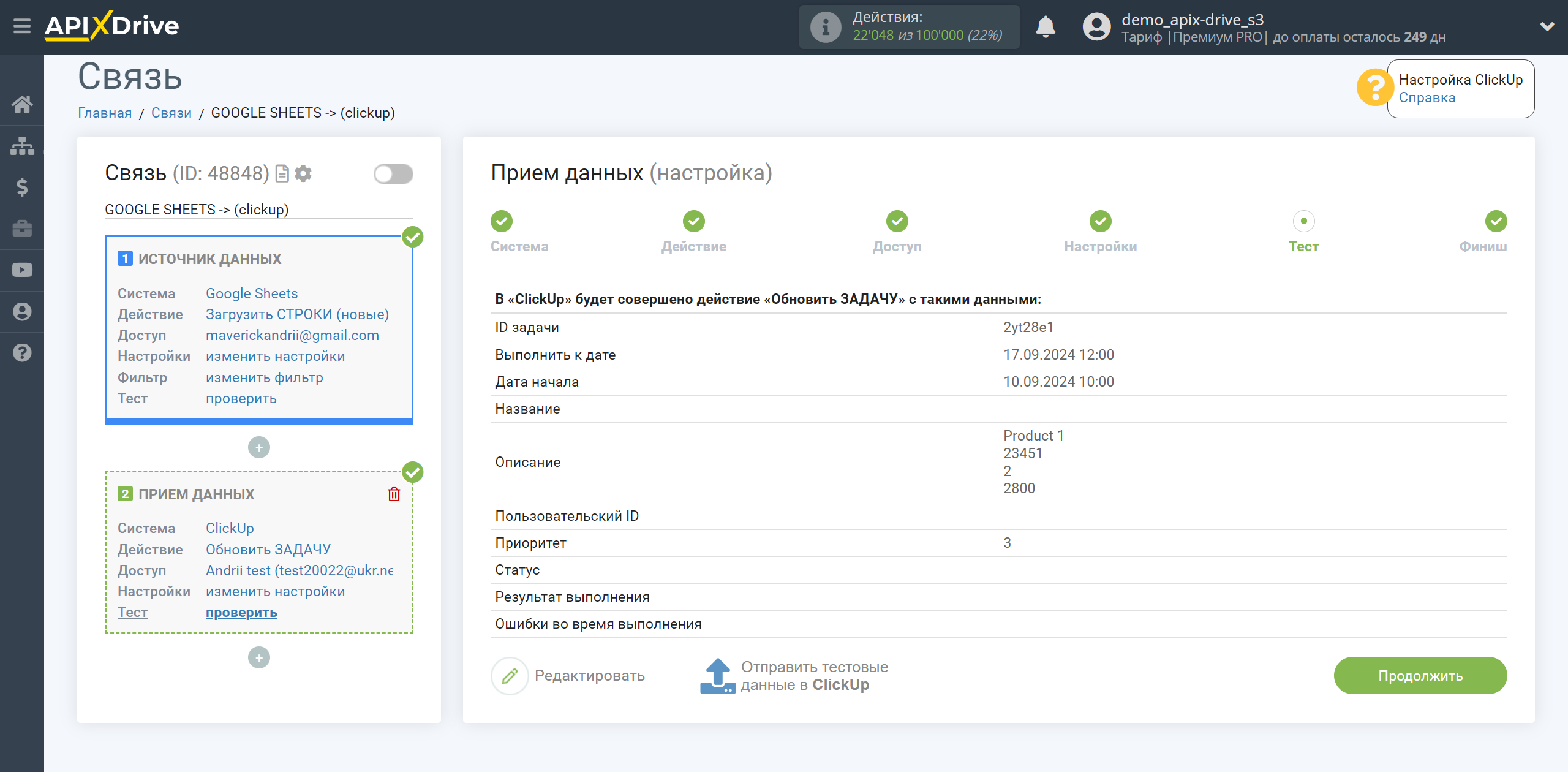Click the bold проверить link
The image size is (1568, 772).
(241, 612)
